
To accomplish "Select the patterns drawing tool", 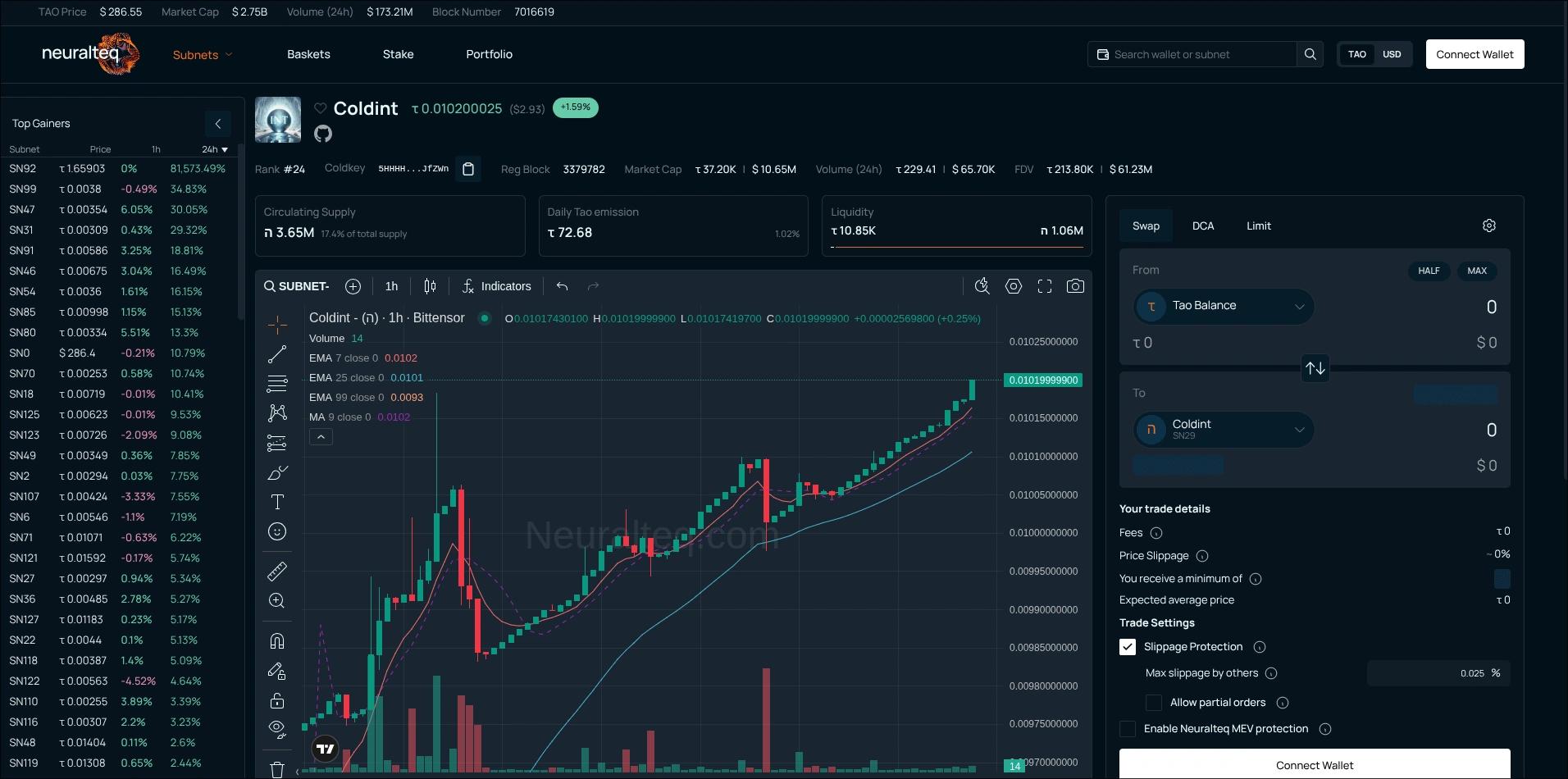I will (277, 412).
